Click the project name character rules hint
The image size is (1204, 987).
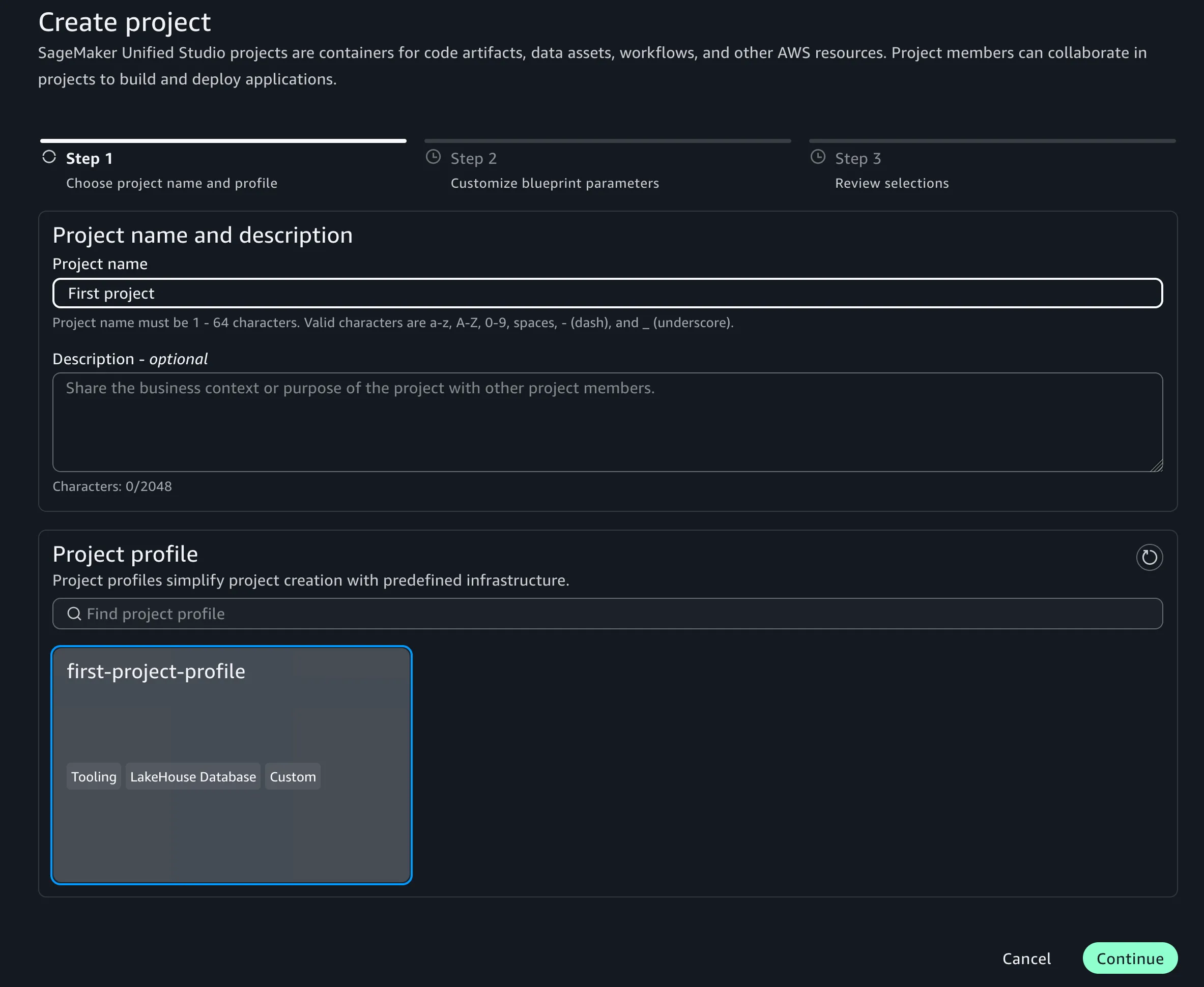tap(393, 323)
